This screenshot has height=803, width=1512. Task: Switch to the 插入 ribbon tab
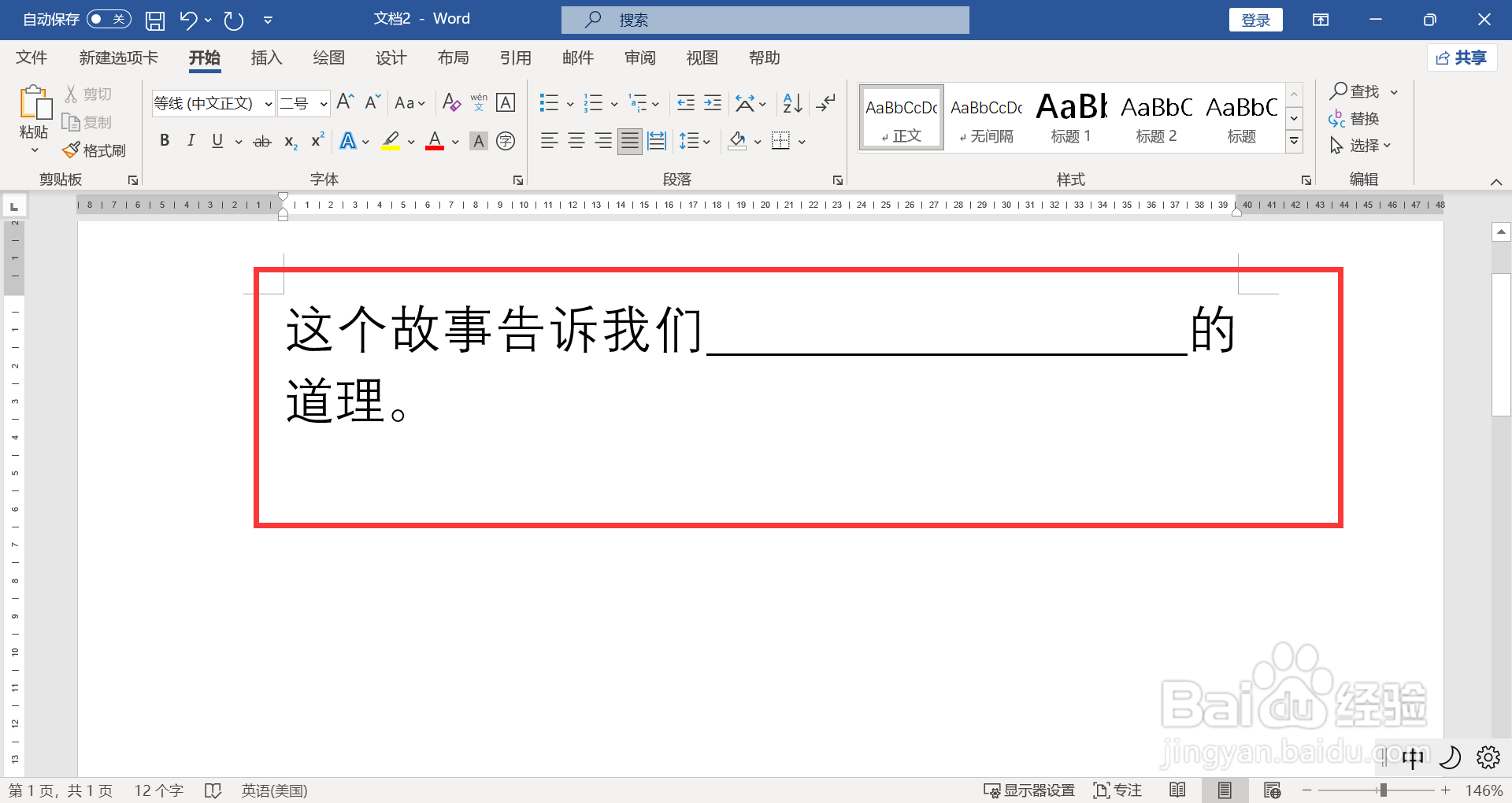tap(266, 57)
